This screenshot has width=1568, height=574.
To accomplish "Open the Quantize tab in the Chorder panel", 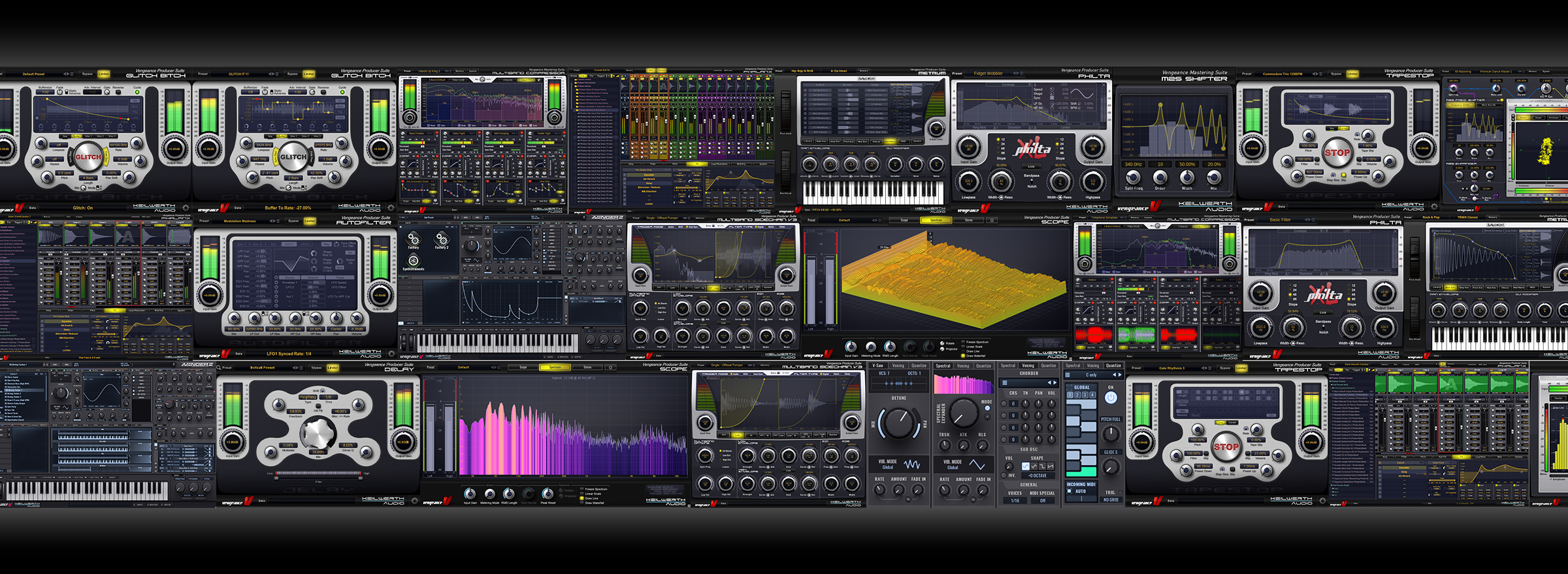I will coord(1049,365).
